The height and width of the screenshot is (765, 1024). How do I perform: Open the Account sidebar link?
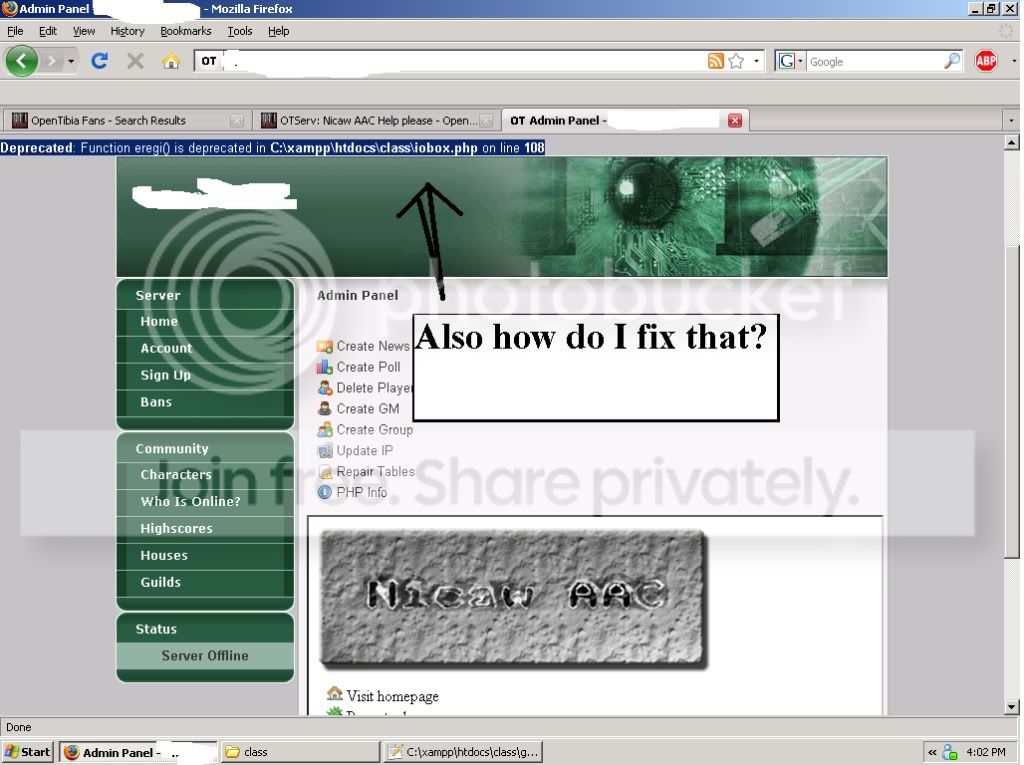pyautogui.click(x=167, y=348)
